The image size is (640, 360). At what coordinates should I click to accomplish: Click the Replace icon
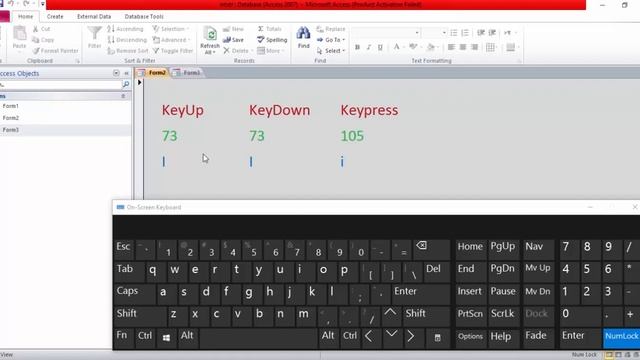click(320, 29)
